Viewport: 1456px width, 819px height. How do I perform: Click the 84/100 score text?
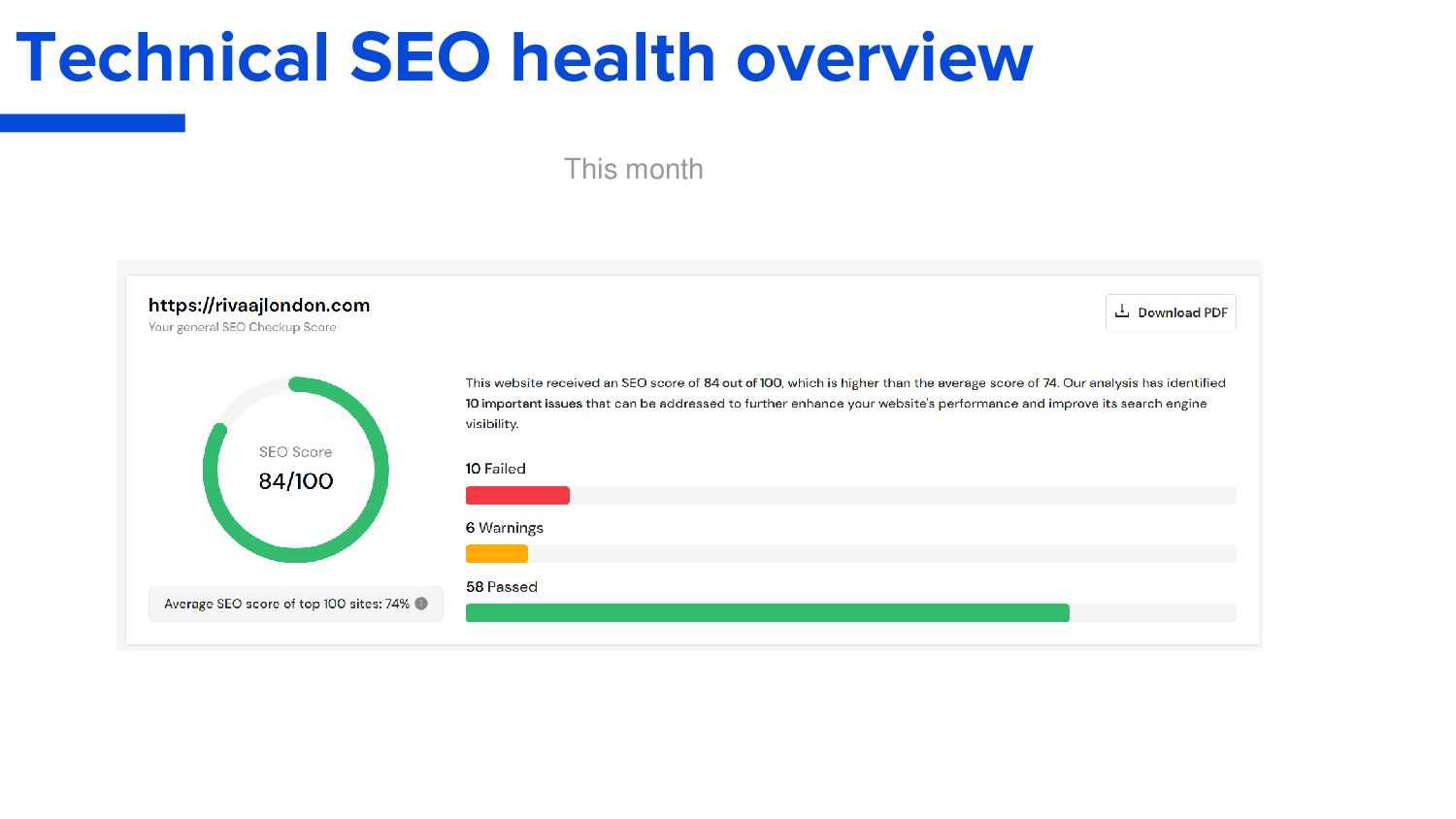(296, 481)
